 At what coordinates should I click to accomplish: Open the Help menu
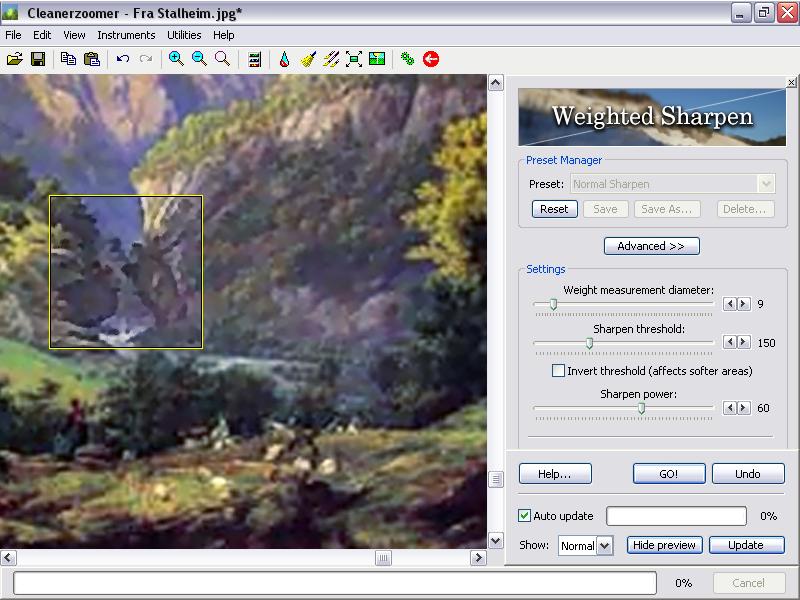223,35
